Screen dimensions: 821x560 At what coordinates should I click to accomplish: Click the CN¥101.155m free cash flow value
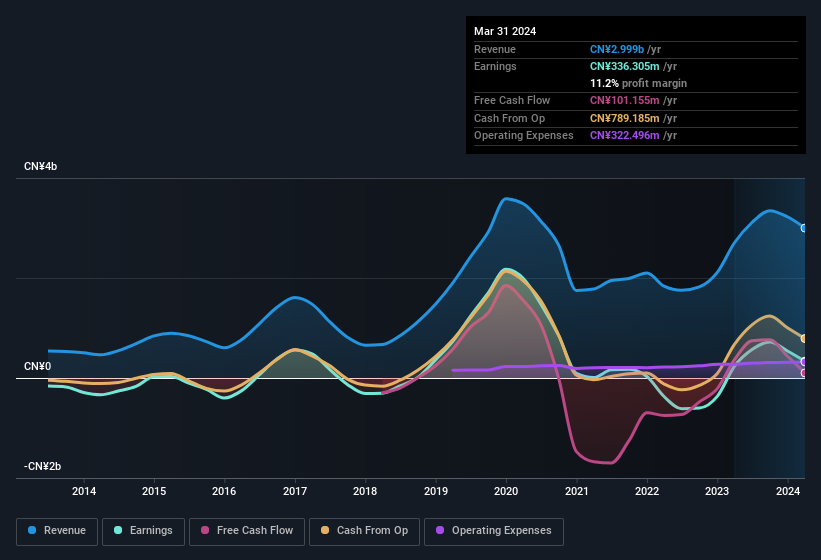(x=625, y=100)
